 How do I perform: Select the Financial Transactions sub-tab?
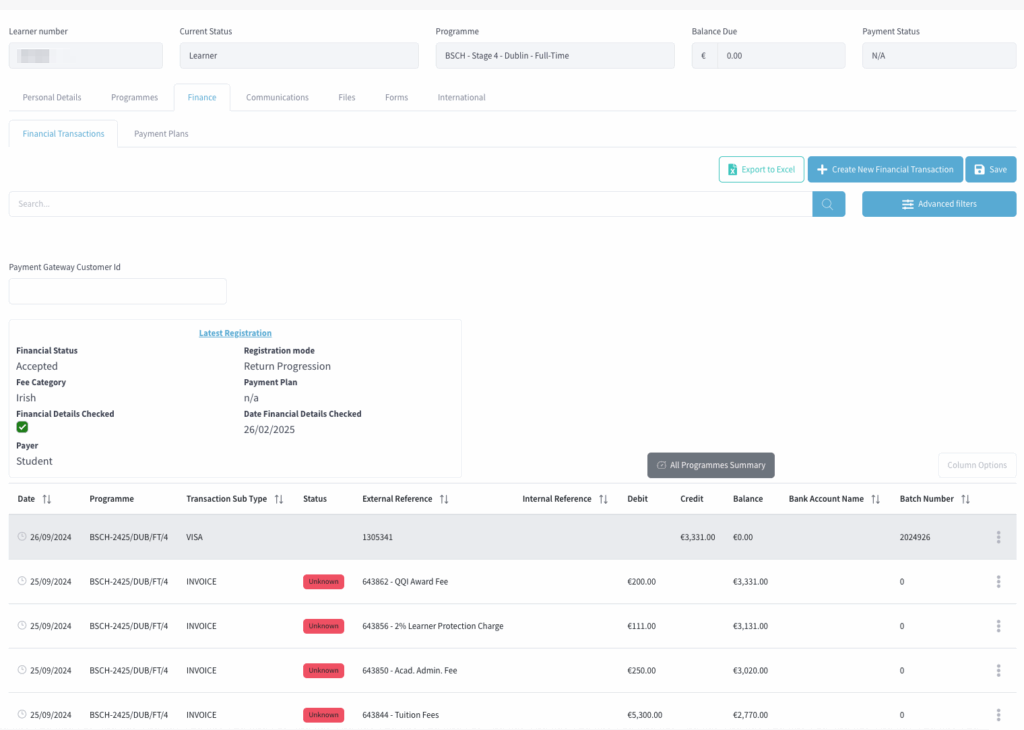point(63,134)
